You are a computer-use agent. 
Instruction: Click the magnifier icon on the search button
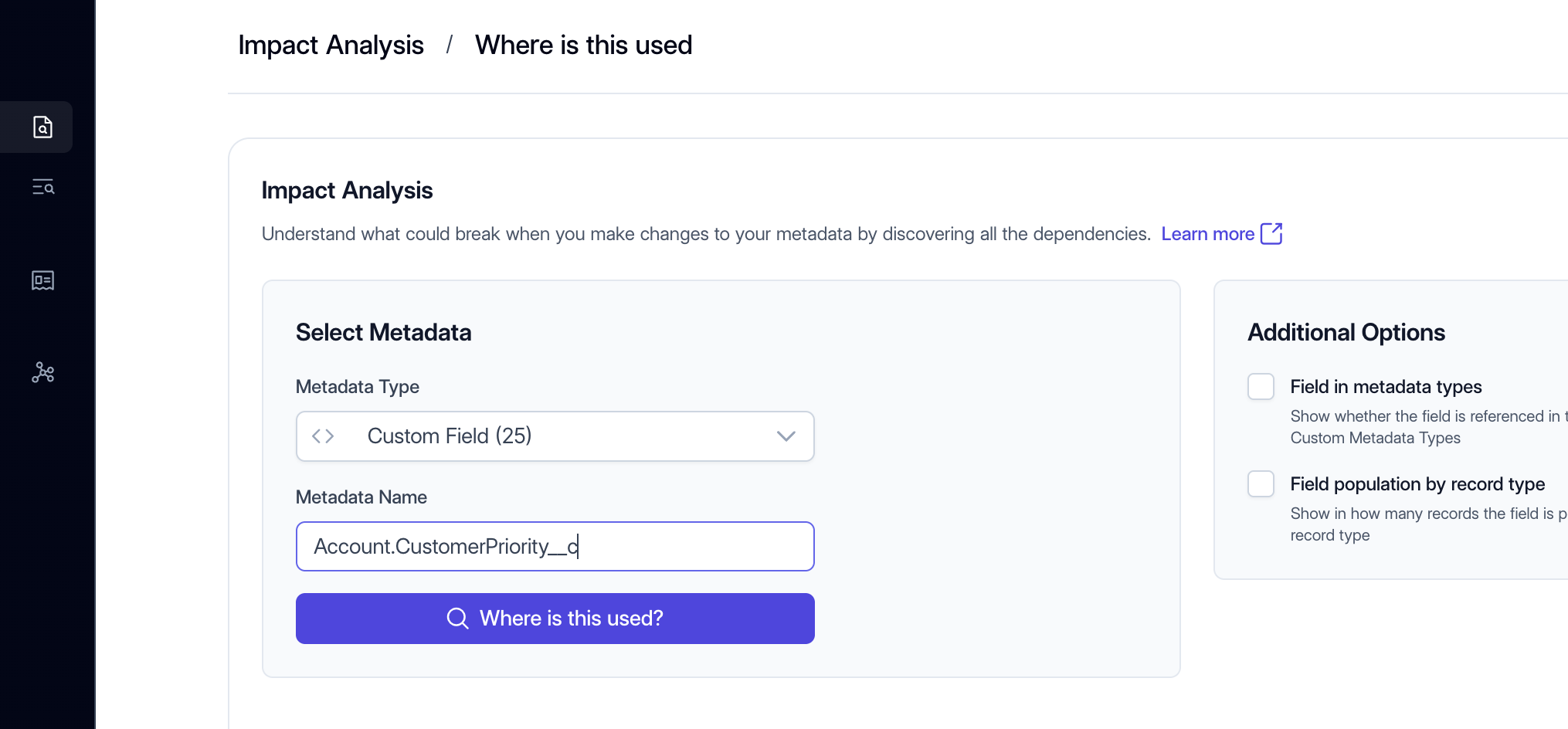(x=457, y=619)
